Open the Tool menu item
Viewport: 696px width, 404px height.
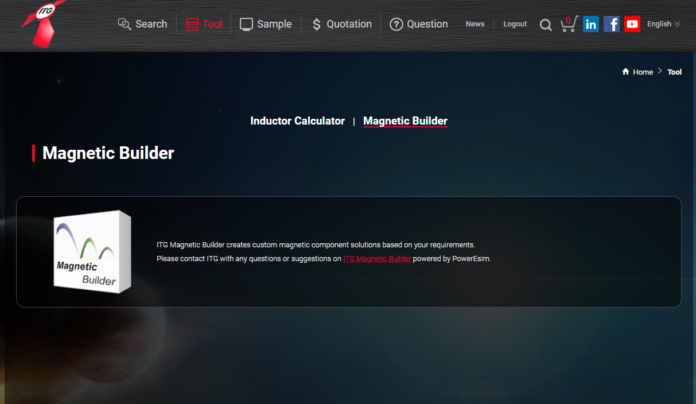(204, 24)
